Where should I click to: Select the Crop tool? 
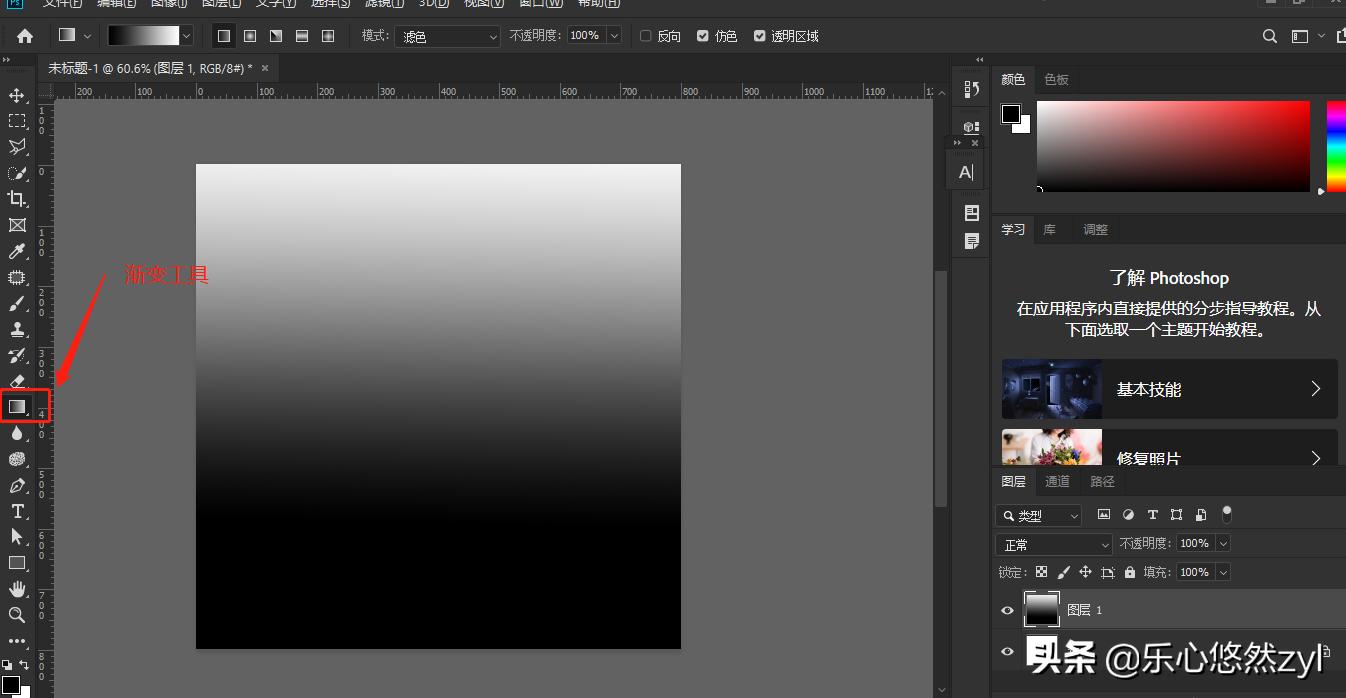[x=17, y=199]
